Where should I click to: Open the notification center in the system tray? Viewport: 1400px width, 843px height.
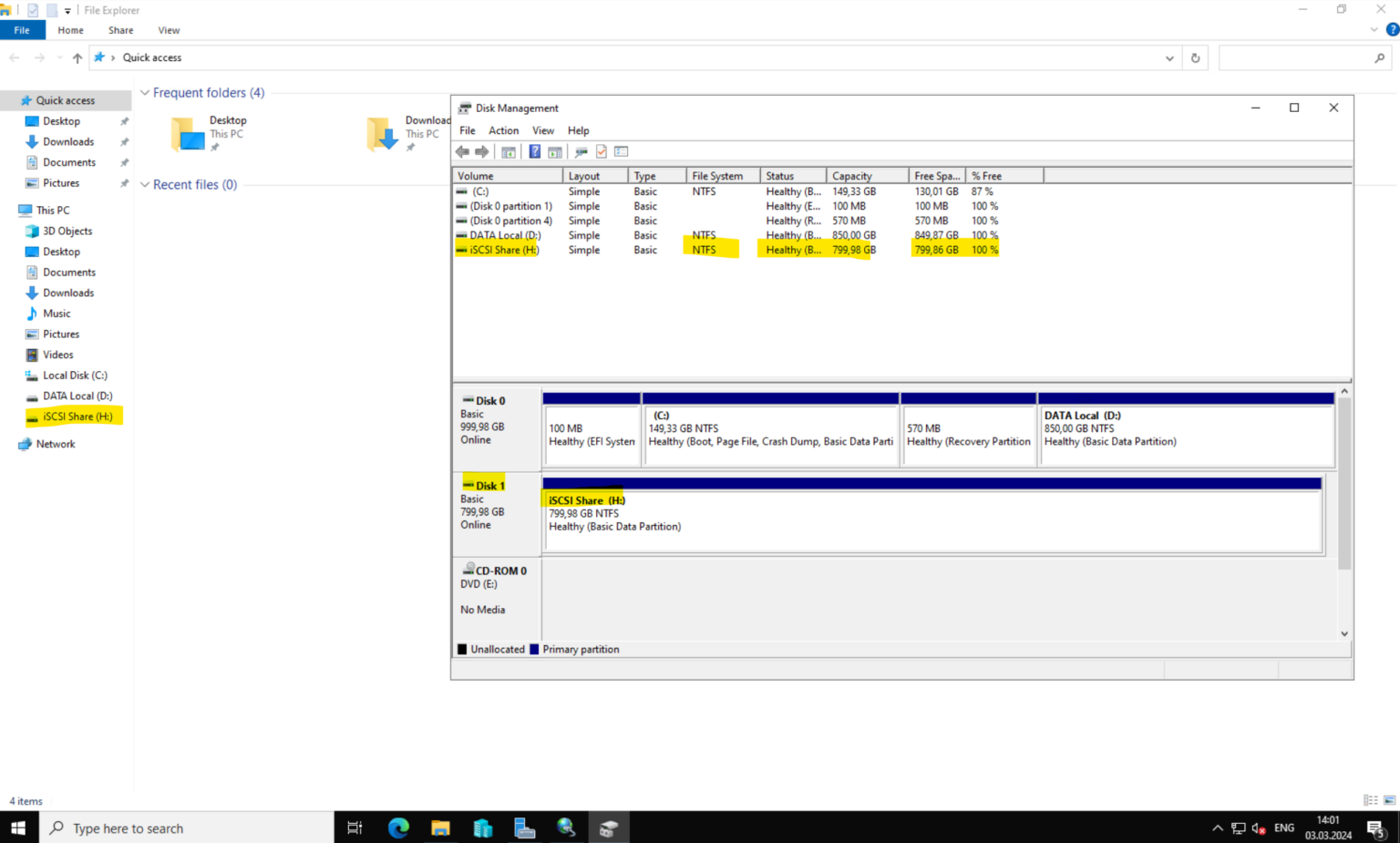[1375, 828]
